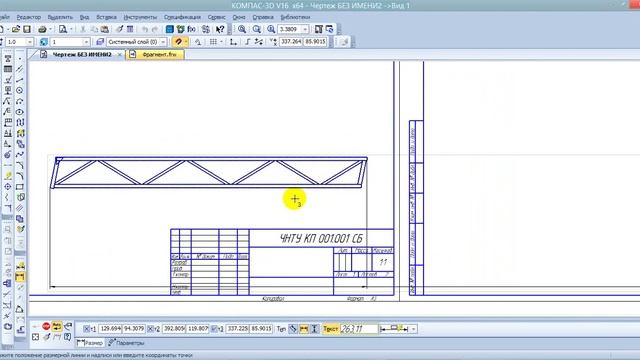Close the Чертеж БЕЗ ИМЕНИ2 tab
This screenshot has height=360, width=640.
pos(120,55)
